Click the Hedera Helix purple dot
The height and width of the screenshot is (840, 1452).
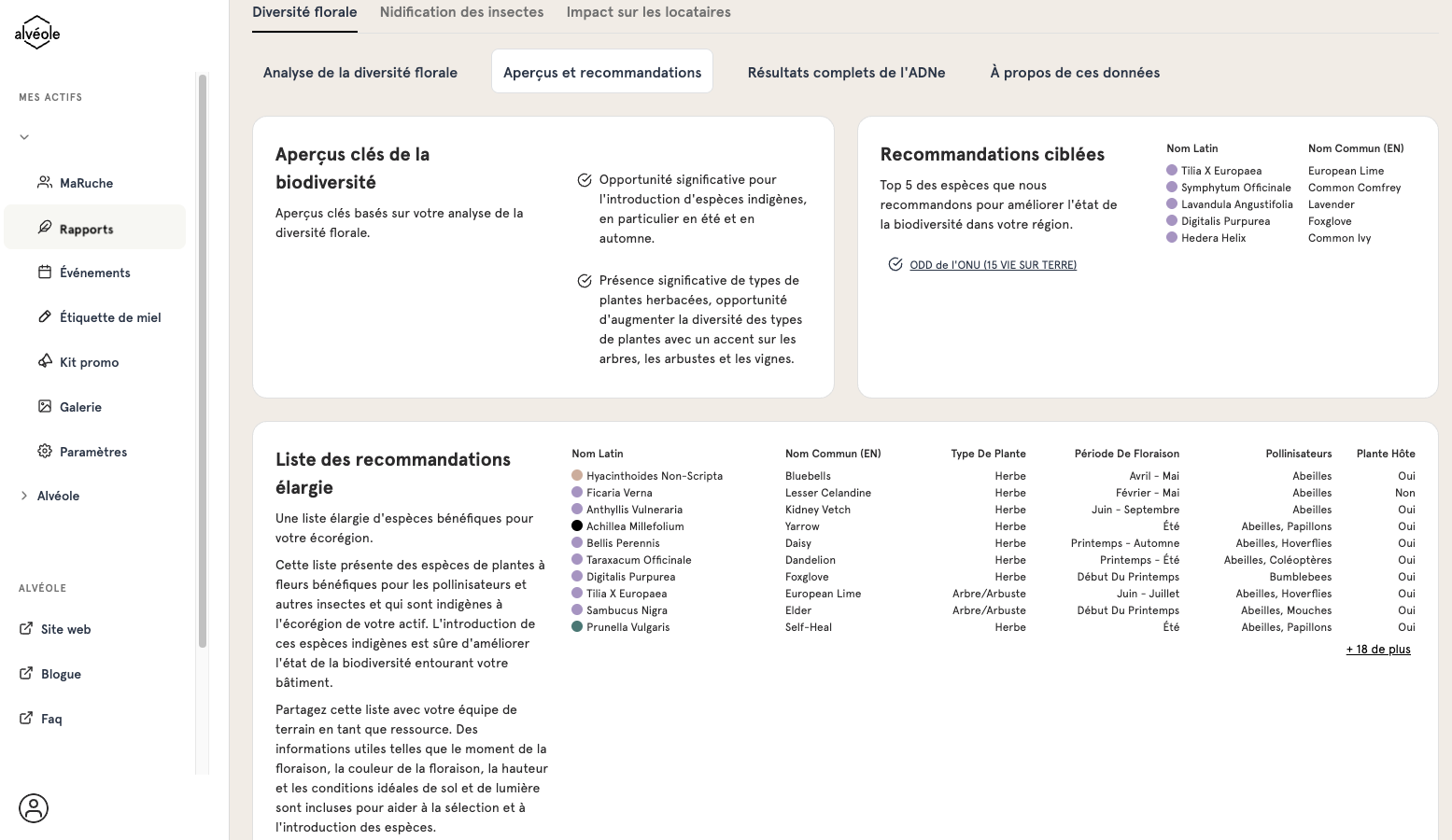pyautogui.click(x=1172, y=237)
